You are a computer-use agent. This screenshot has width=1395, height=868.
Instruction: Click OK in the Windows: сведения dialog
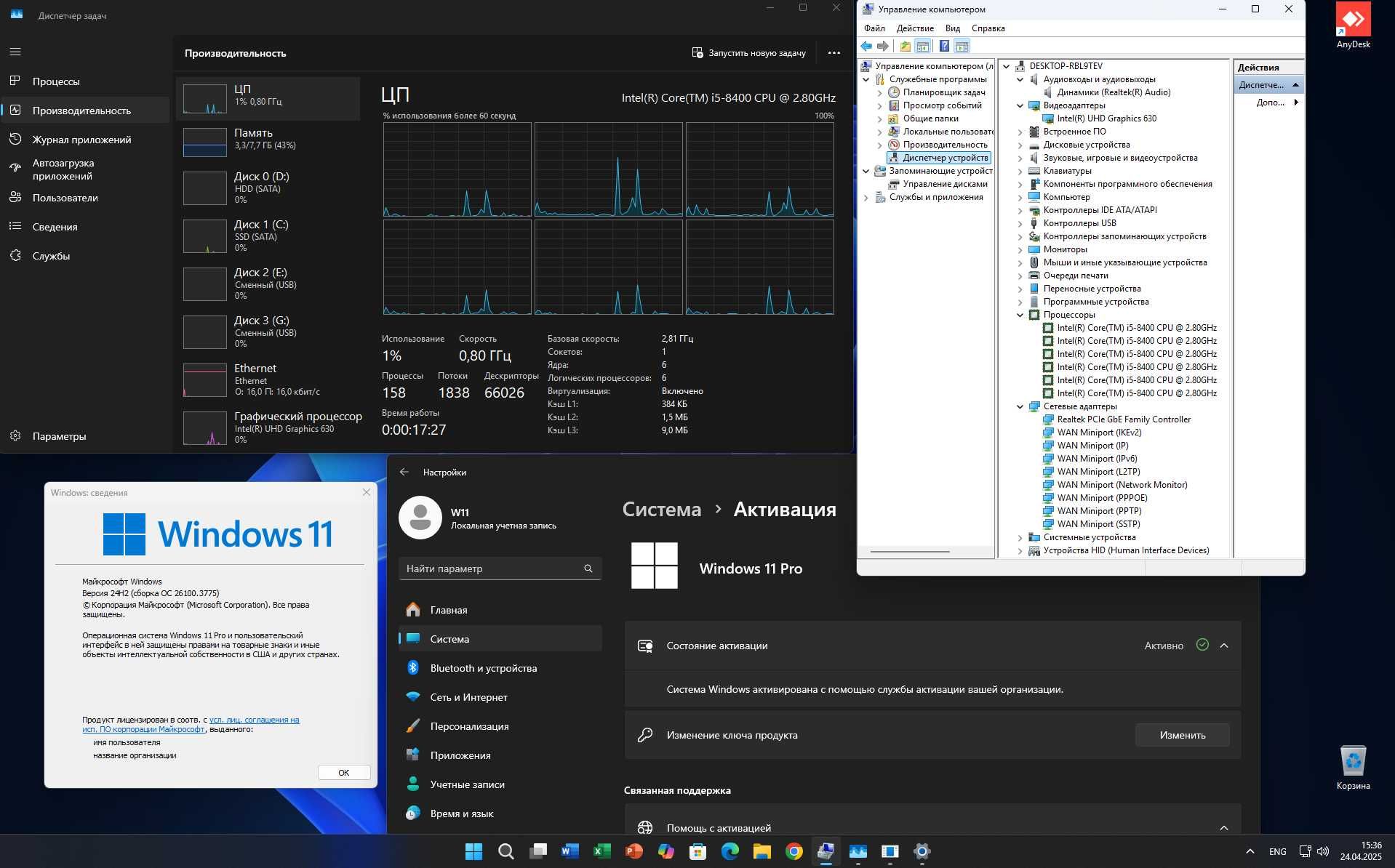pyautogui.click(x=344, y=773)
